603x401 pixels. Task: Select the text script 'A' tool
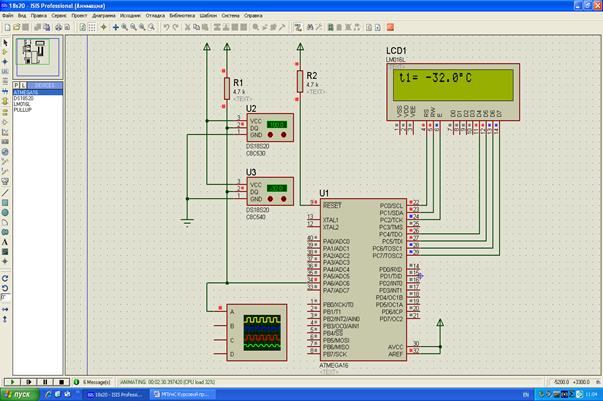5,241
